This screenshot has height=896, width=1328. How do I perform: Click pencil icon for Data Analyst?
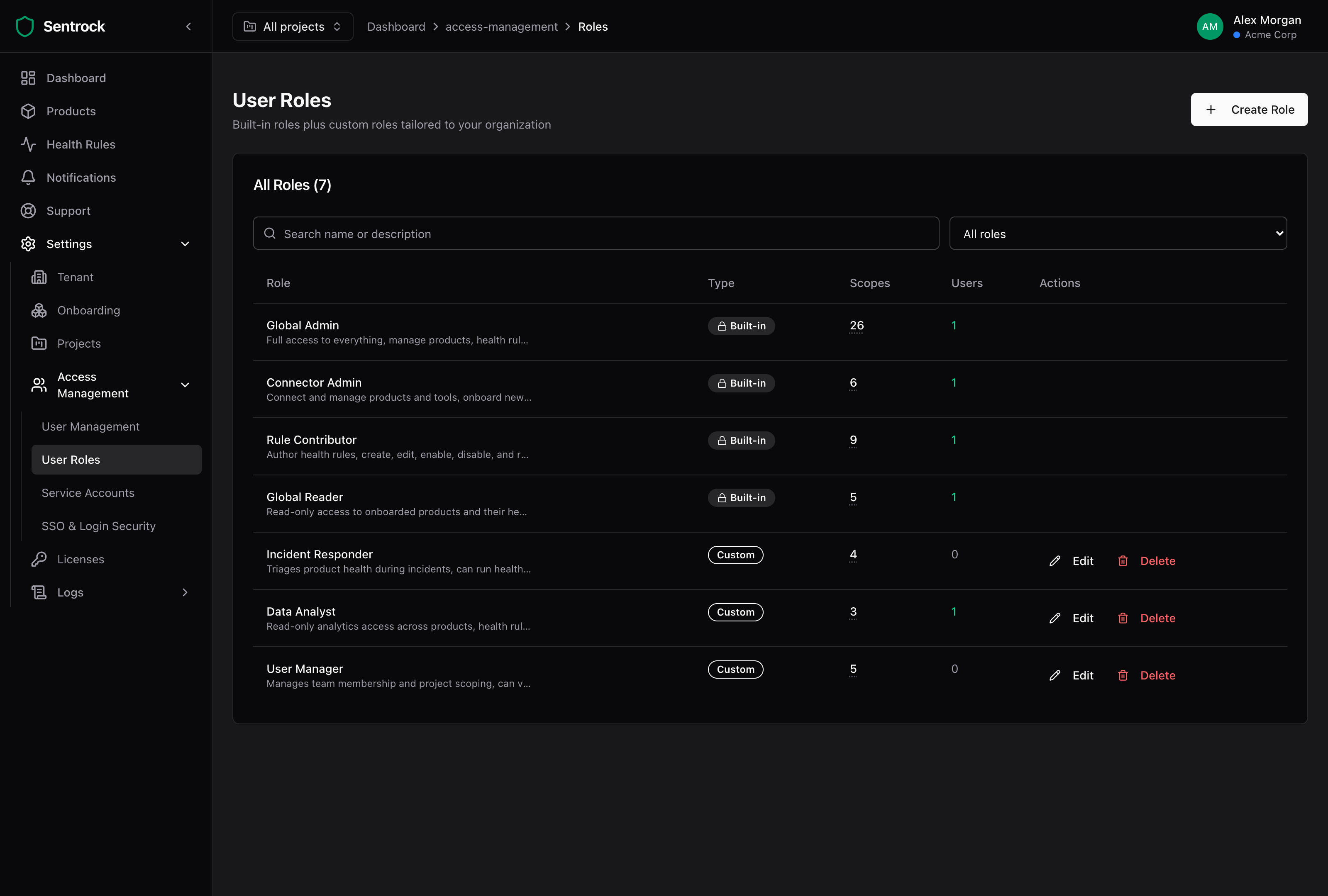(x=1055, y=618)
